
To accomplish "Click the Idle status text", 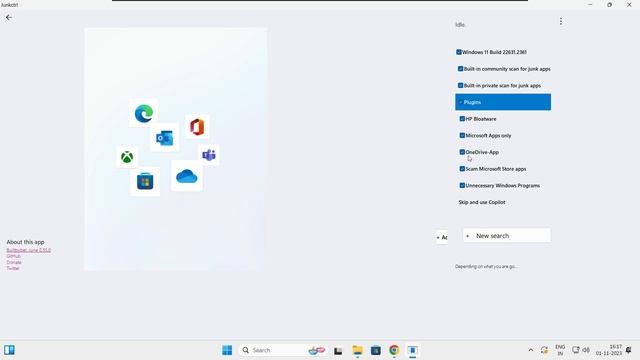I will point(460,25).
